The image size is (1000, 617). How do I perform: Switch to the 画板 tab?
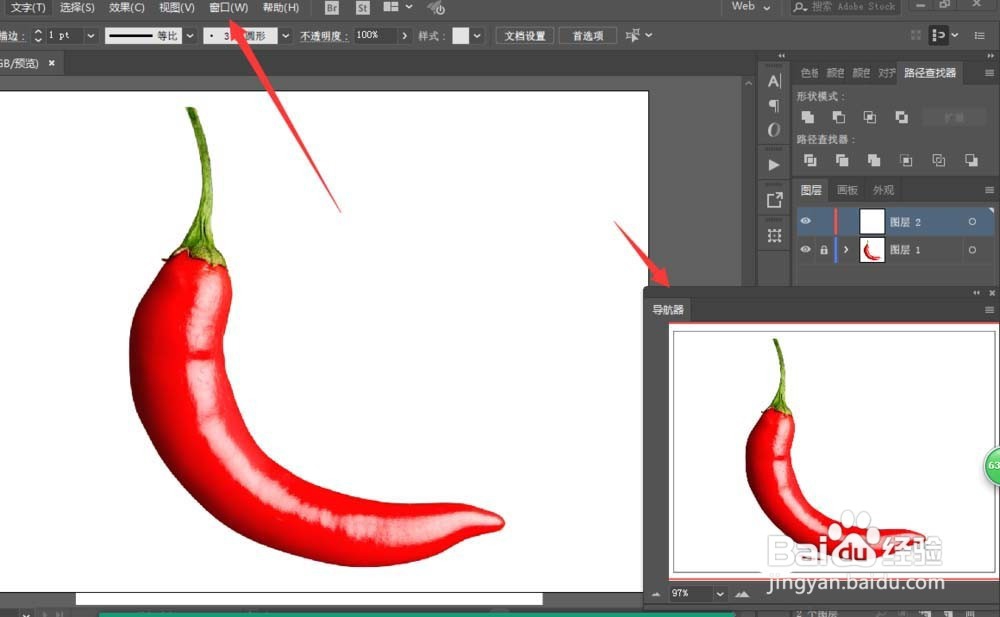(847, 190)
